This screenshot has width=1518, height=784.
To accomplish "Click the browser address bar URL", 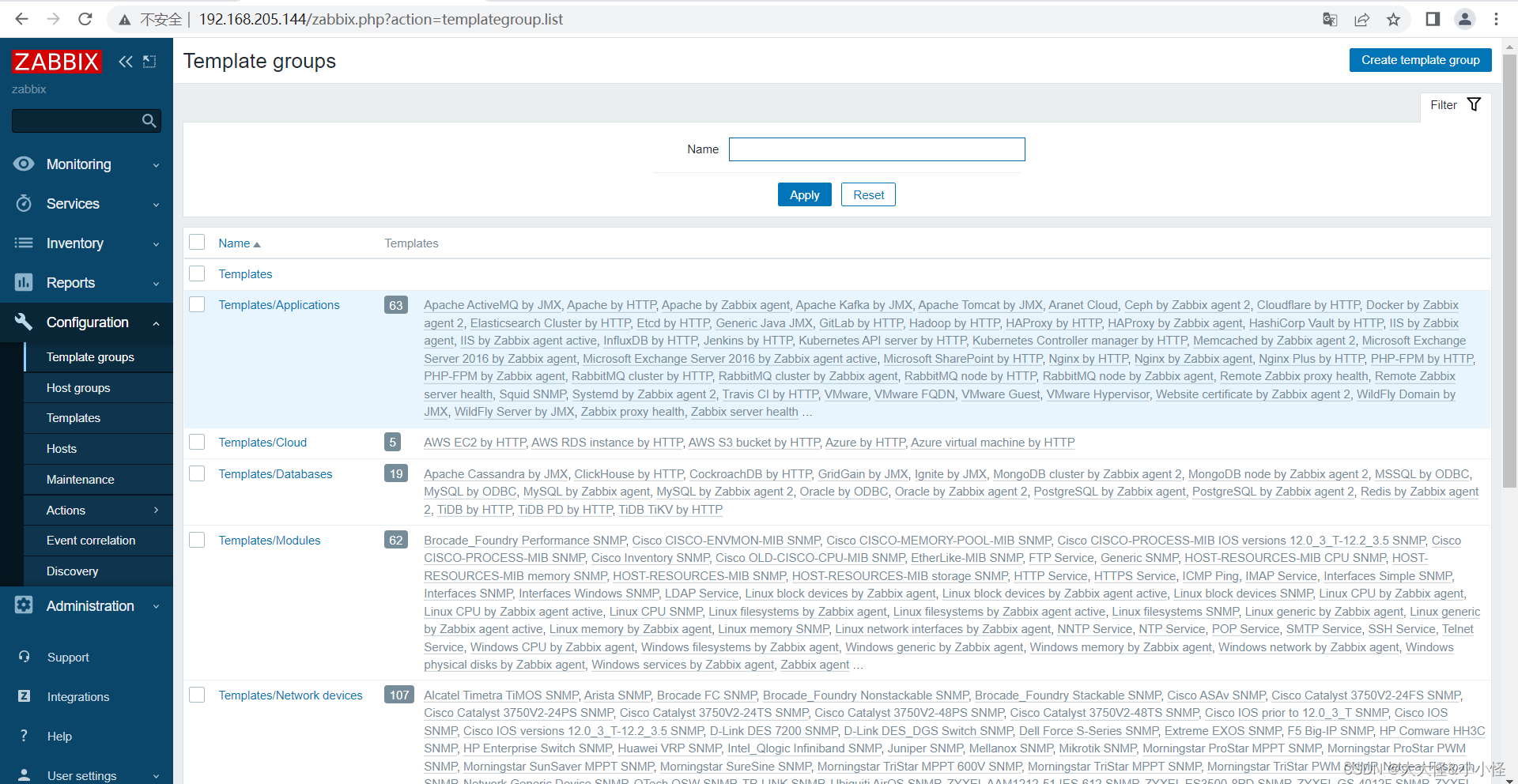I will coord(381,19).
